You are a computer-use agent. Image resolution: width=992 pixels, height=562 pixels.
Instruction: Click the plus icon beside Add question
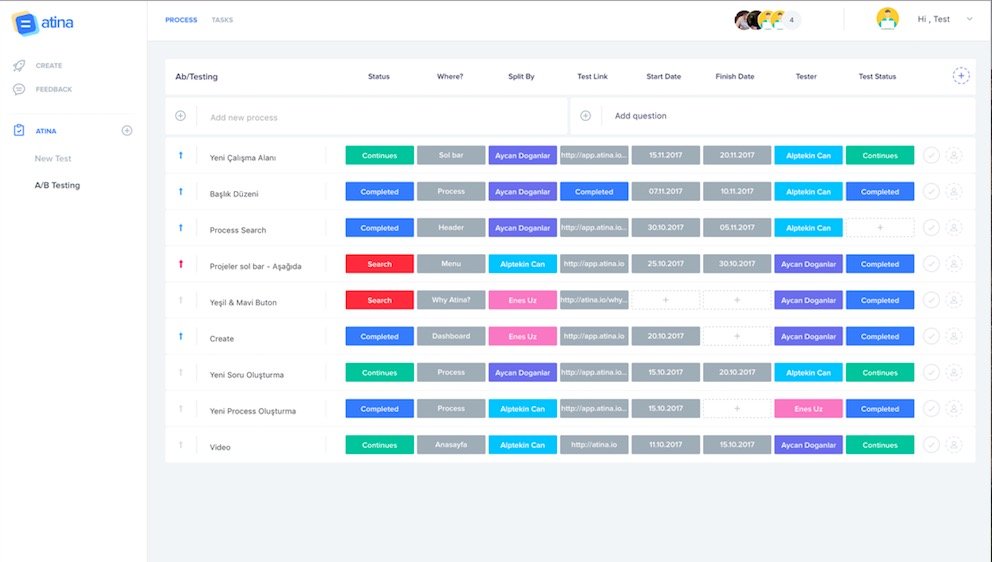coord(585,116)
